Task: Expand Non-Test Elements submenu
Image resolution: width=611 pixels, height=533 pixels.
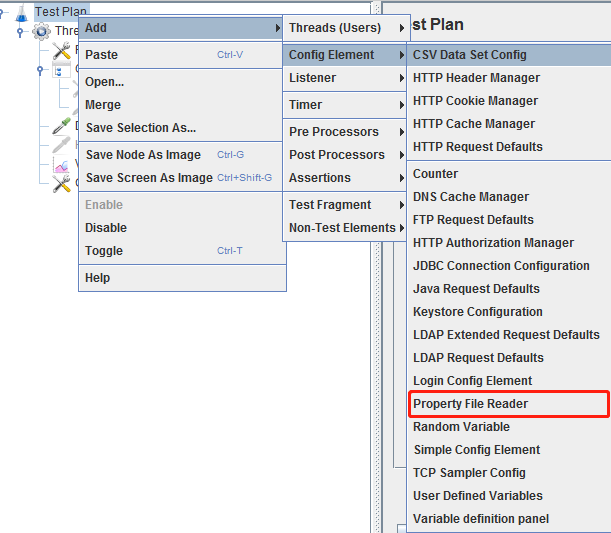Action: coord(344,228)
